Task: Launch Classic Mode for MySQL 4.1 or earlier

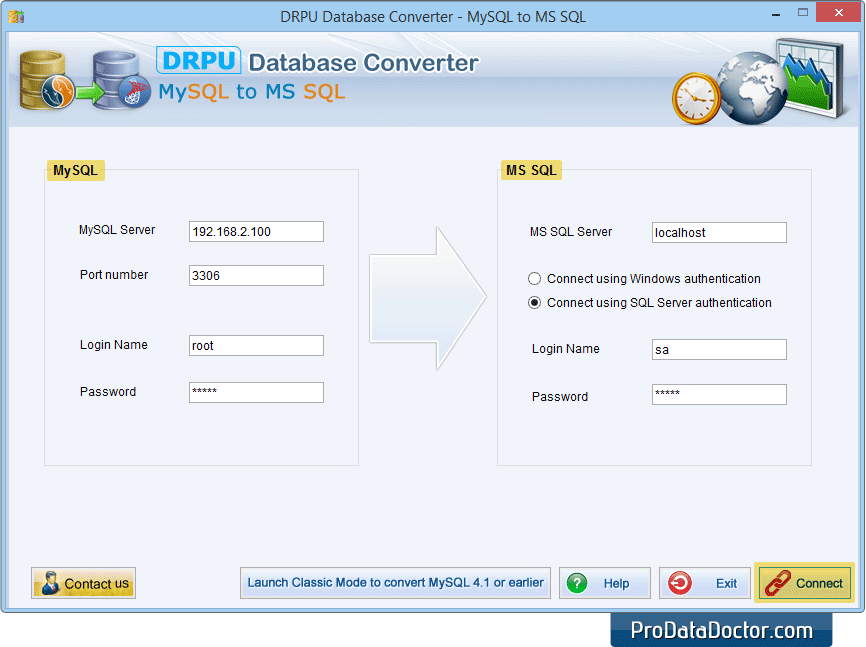Action: (x=395, y=583)
